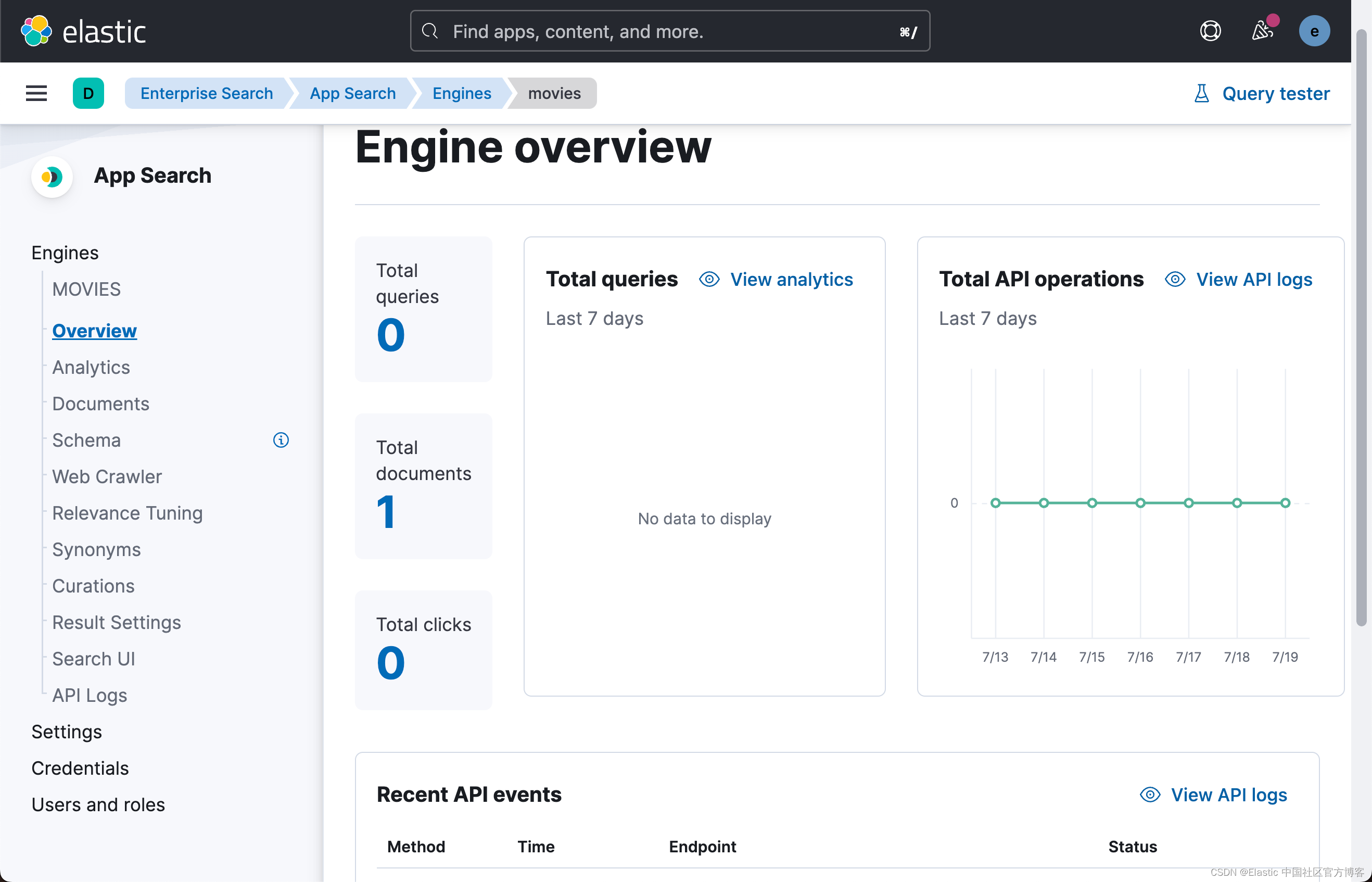Click the search magnifier icon
1372x882 pixels.
point(430,31)
